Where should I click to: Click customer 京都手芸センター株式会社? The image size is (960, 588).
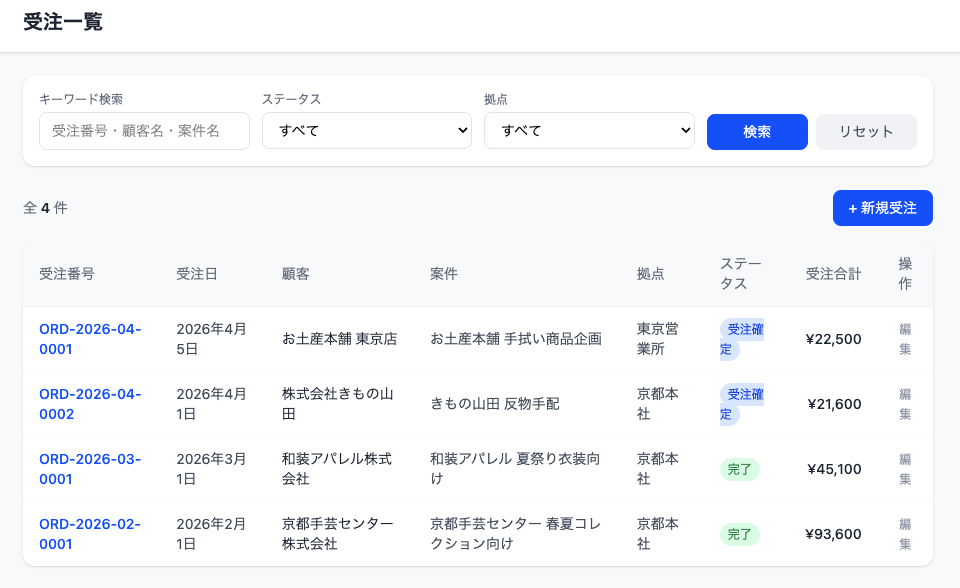337,534
